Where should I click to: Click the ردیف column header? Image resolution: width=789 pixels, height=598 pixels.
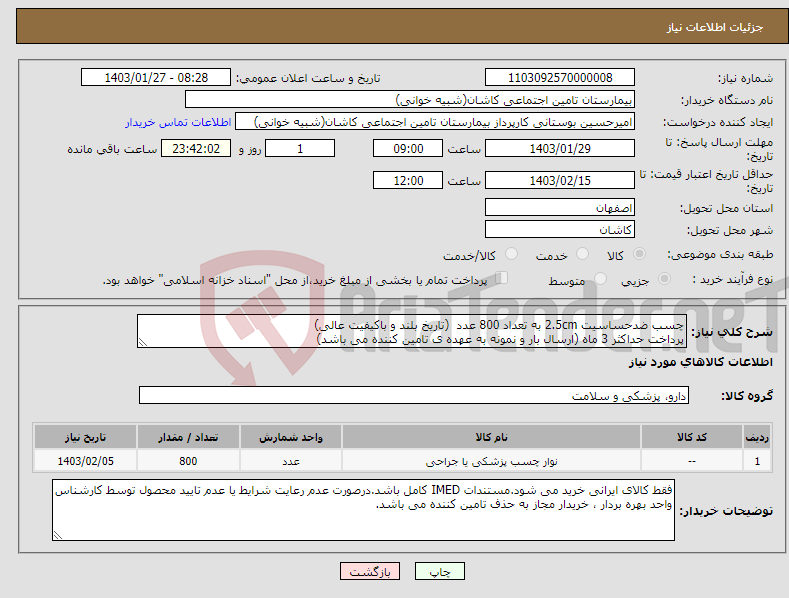click(757, 437)
